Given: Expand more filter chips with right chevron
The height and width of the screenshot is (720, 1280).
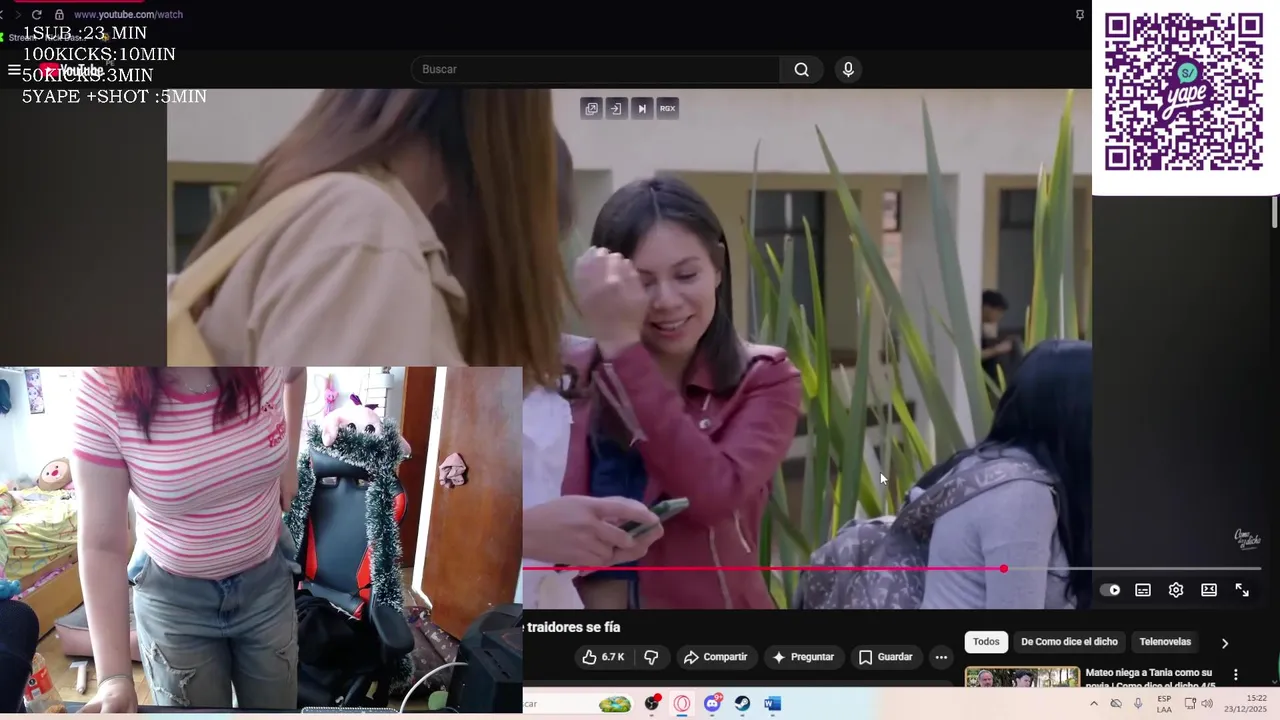Looking at the screenshot, I should (1224, 643).
